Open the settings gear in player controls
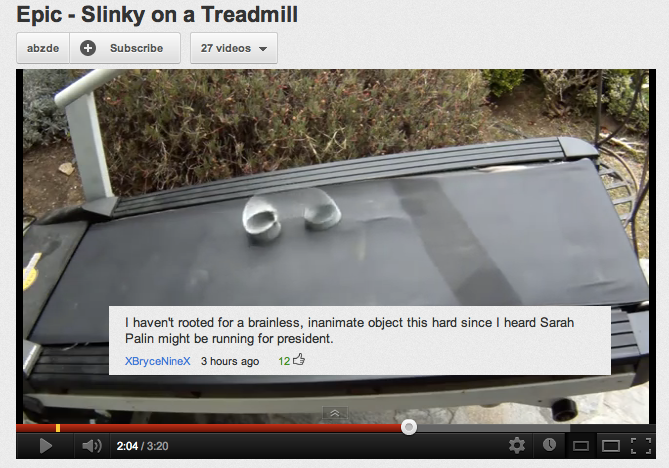 (517, 445)
